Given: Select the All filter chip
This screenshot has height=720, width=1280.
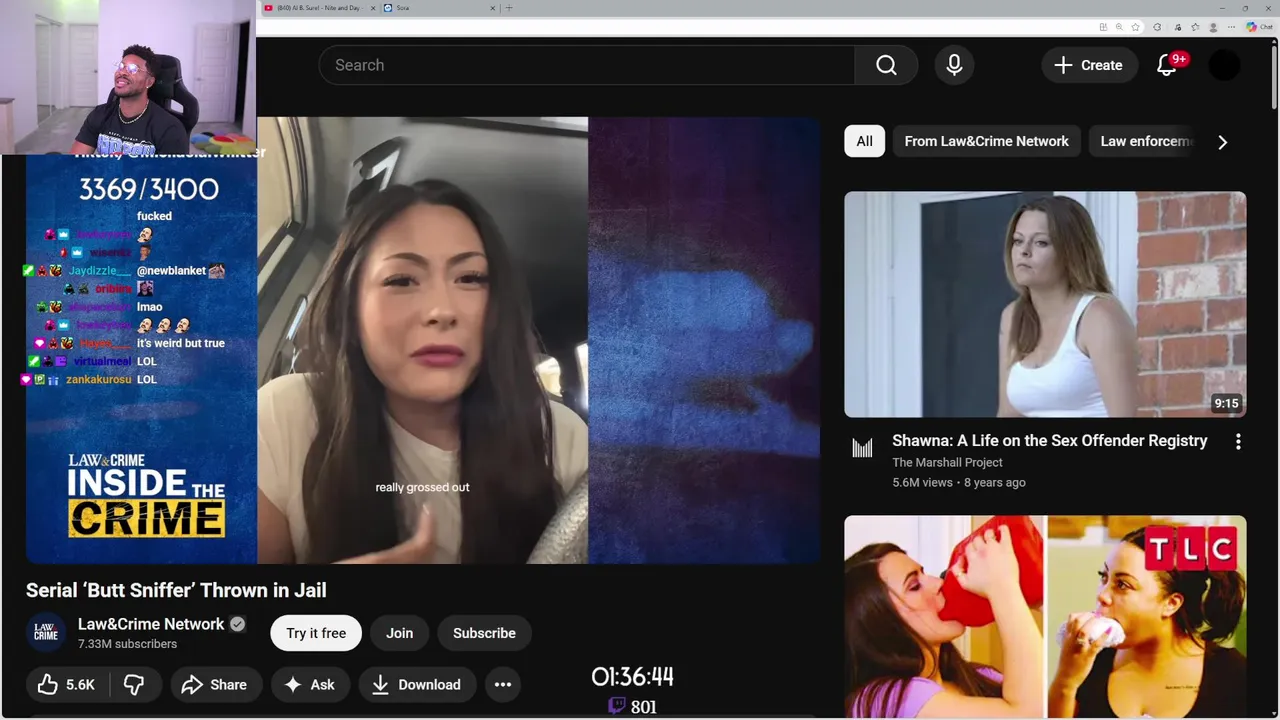Looking at the screenshot, I should (864, 141).
